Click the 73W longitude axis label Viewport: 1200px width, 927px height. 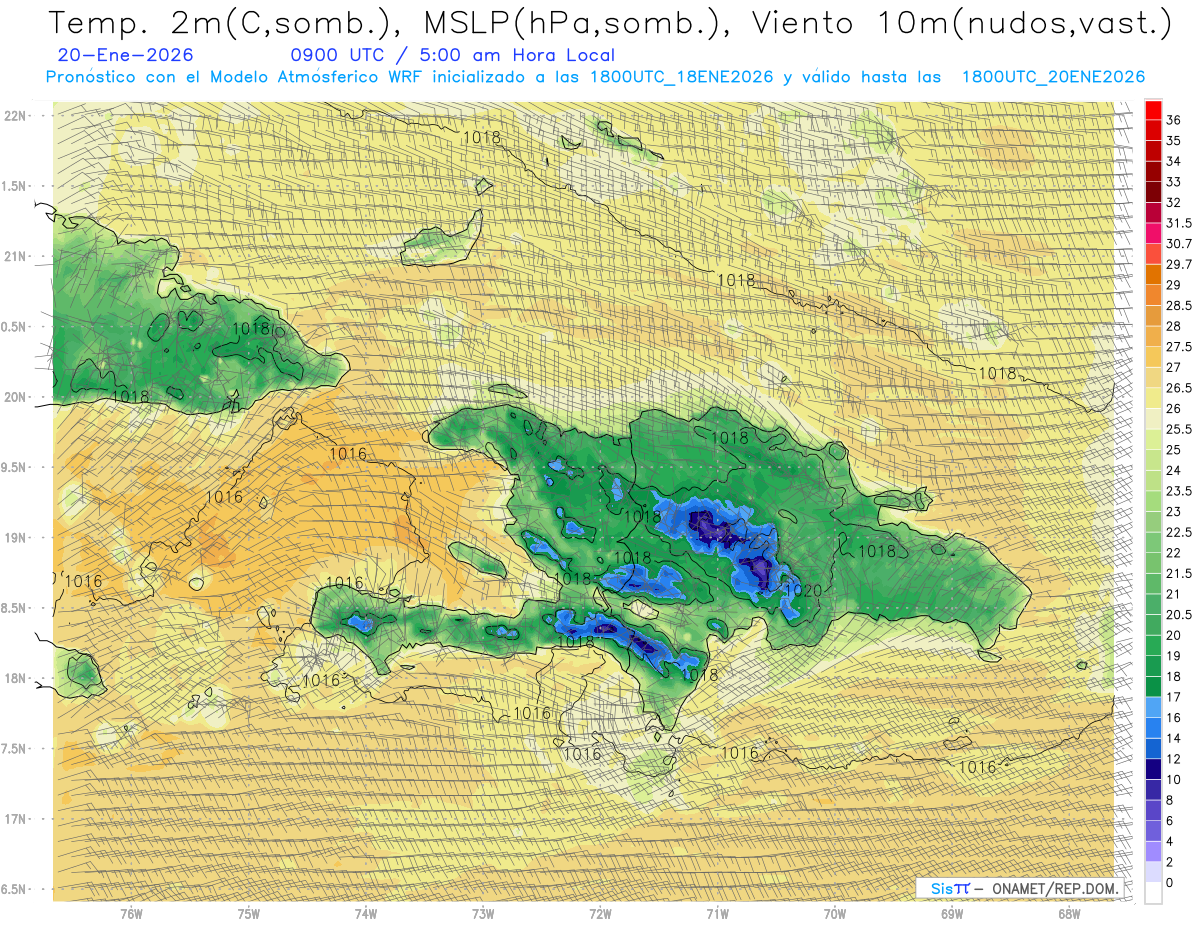coord(483,913)
